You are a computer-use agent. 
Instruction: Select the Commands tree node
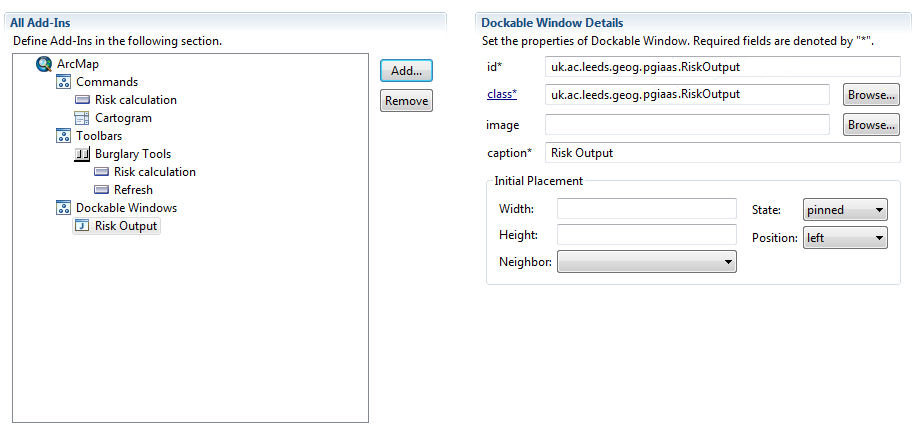[107, 82]
